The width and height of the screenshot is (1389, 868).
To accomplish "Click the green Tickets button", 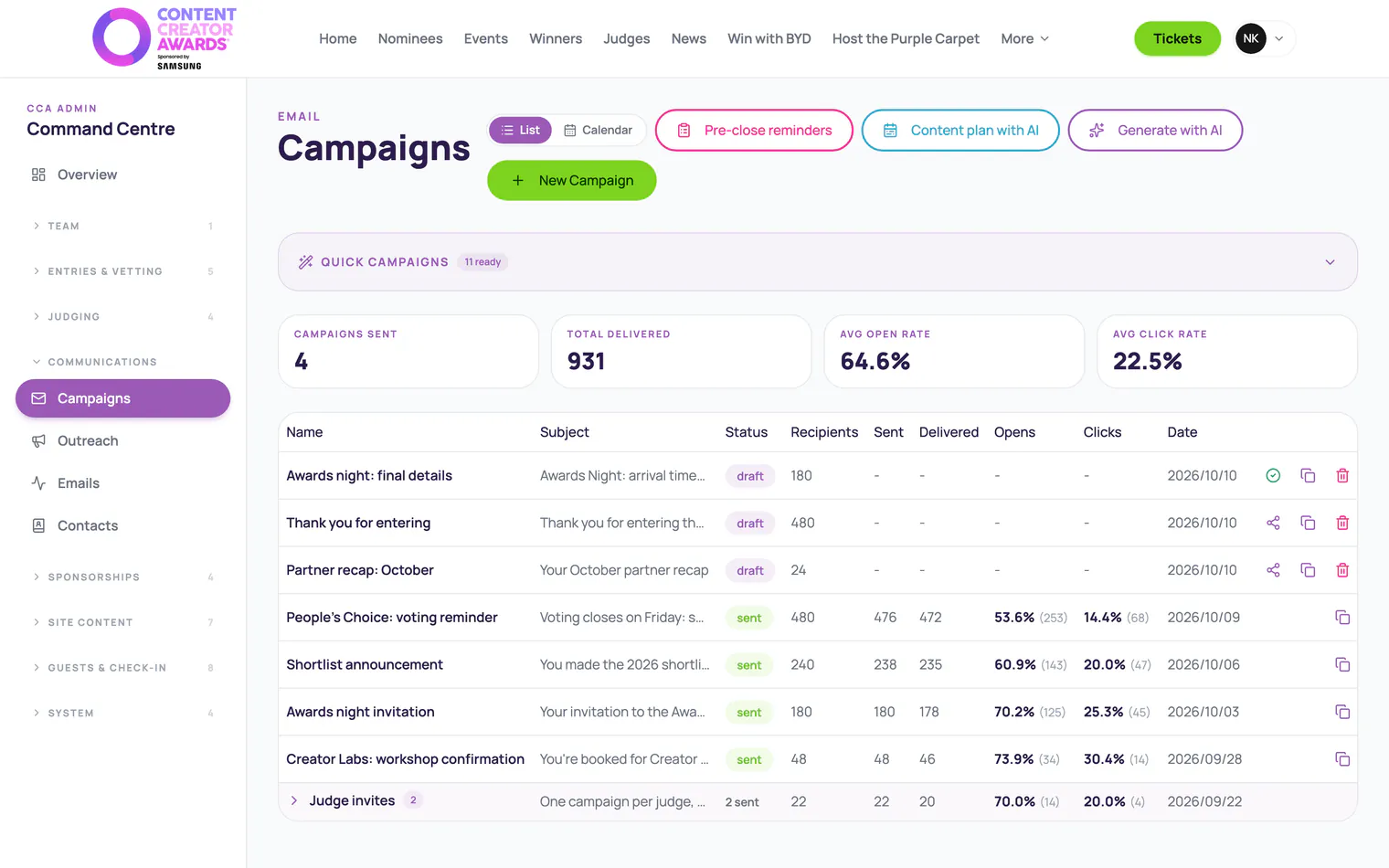I will tap(1177, 38).
